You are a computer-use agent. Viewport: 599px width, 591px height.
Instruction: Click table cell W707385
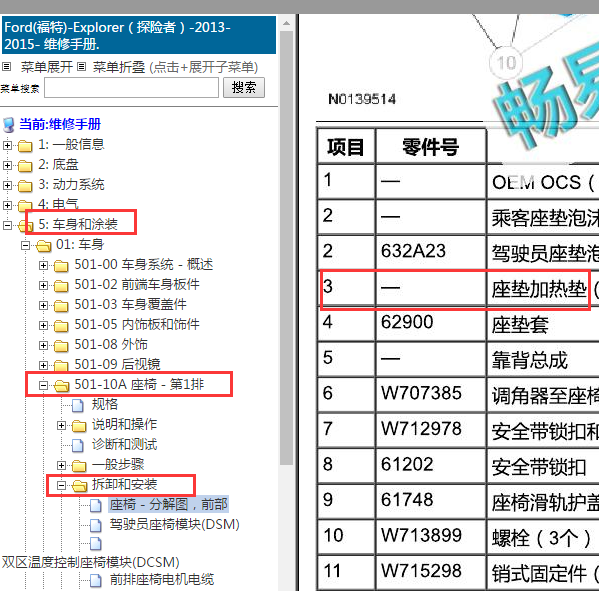[x=431, y=394]
